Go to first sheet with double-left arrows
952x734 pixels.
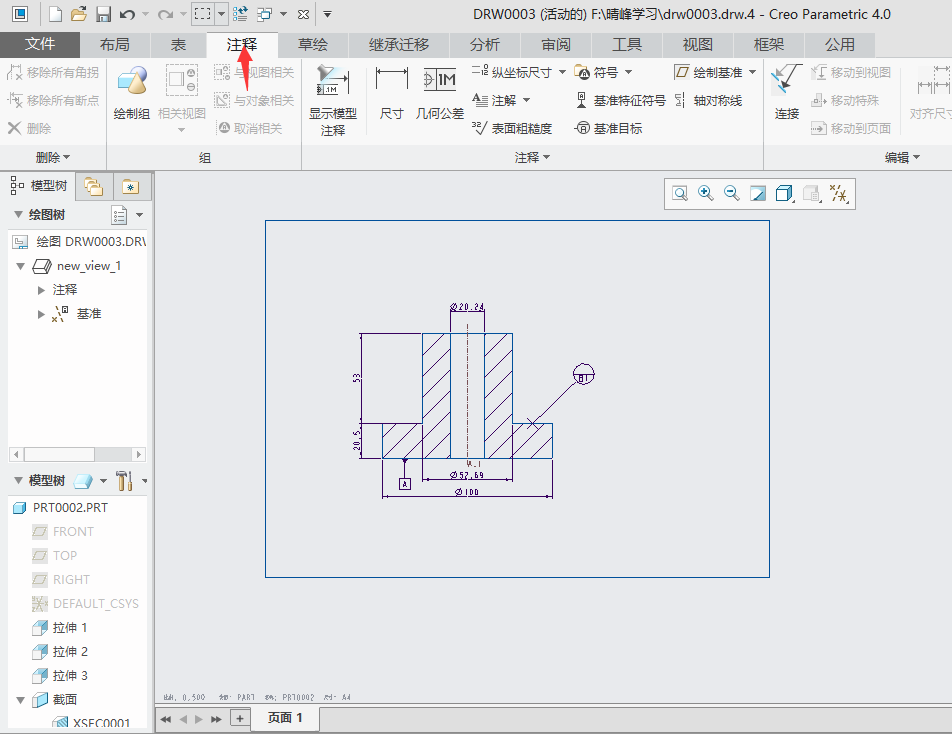point(166,719)
